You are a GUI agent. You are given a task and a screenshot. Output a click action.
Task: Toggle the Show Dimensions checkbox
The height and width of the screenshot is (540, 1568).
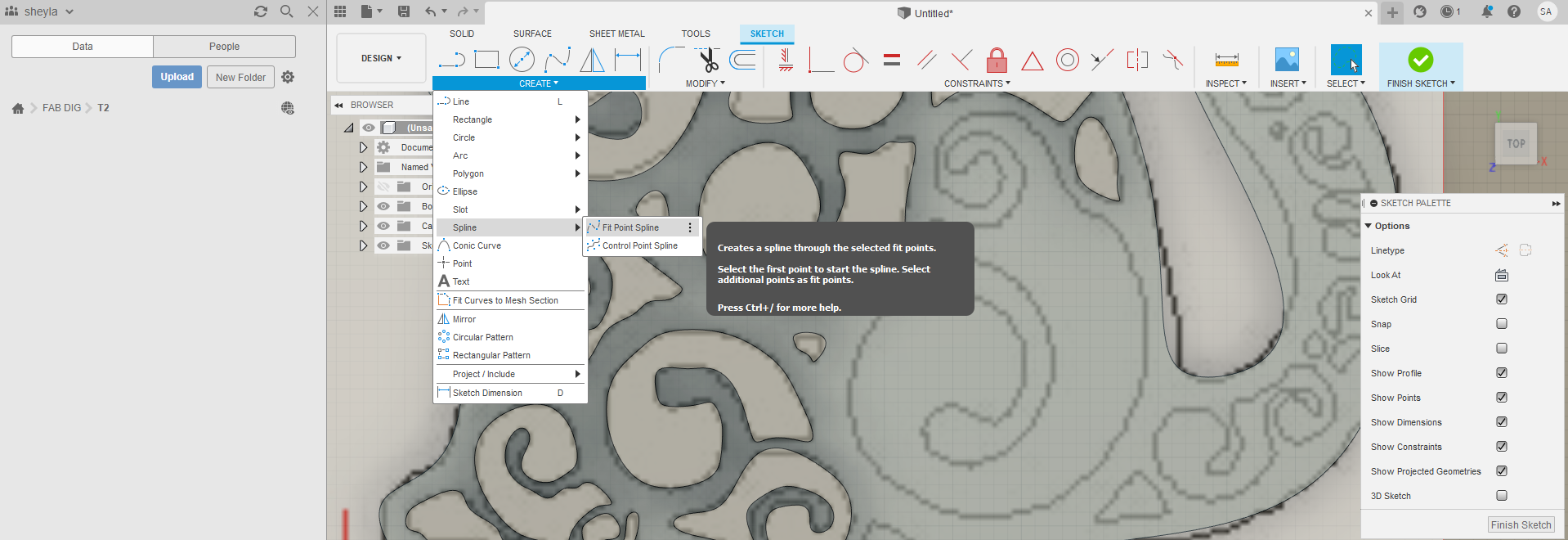pyautogui.click(x=1502, y=422)
